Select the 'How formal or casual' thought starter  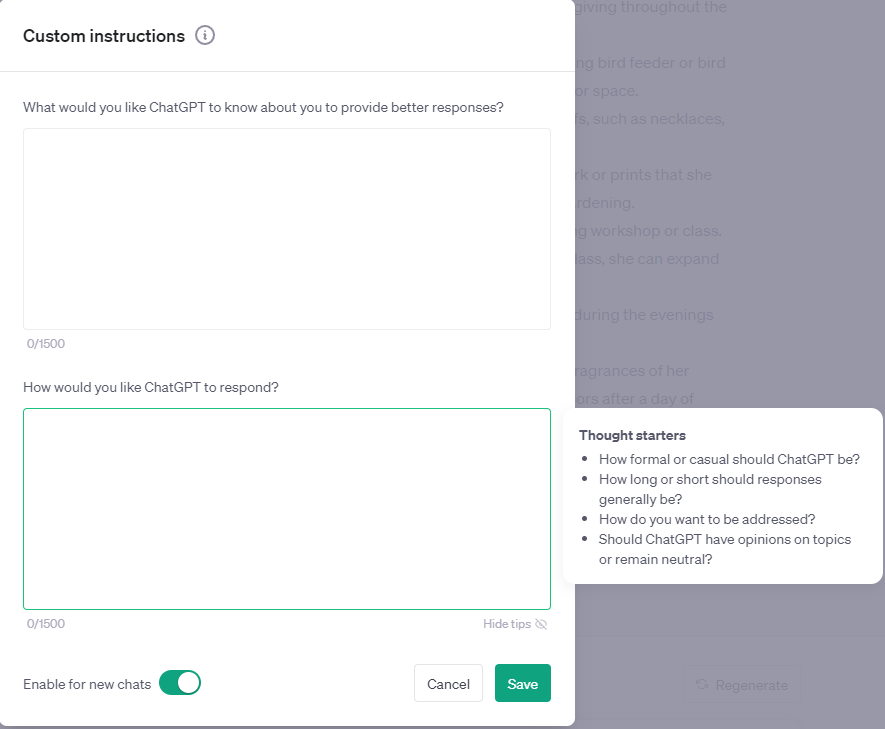coord(728,459)
